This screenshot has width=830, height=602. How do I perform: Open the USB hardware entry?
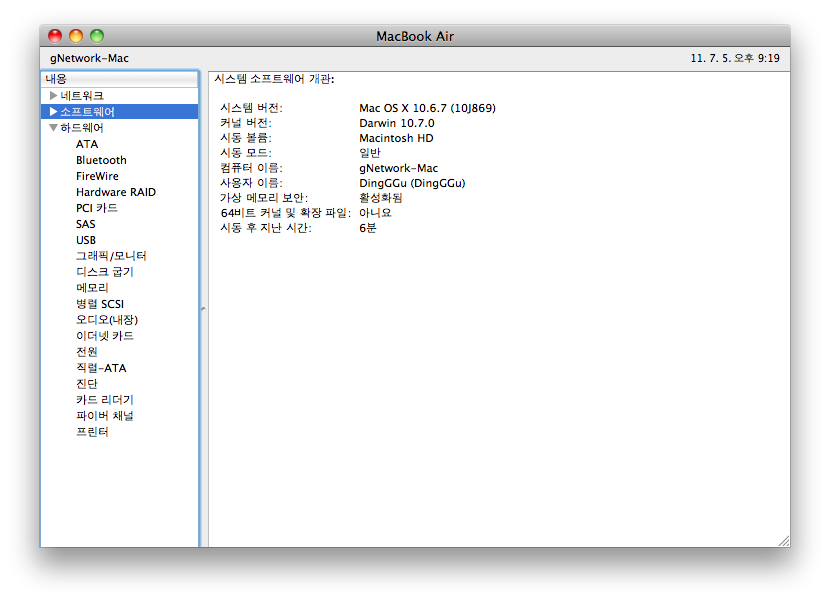pos(86,240)
